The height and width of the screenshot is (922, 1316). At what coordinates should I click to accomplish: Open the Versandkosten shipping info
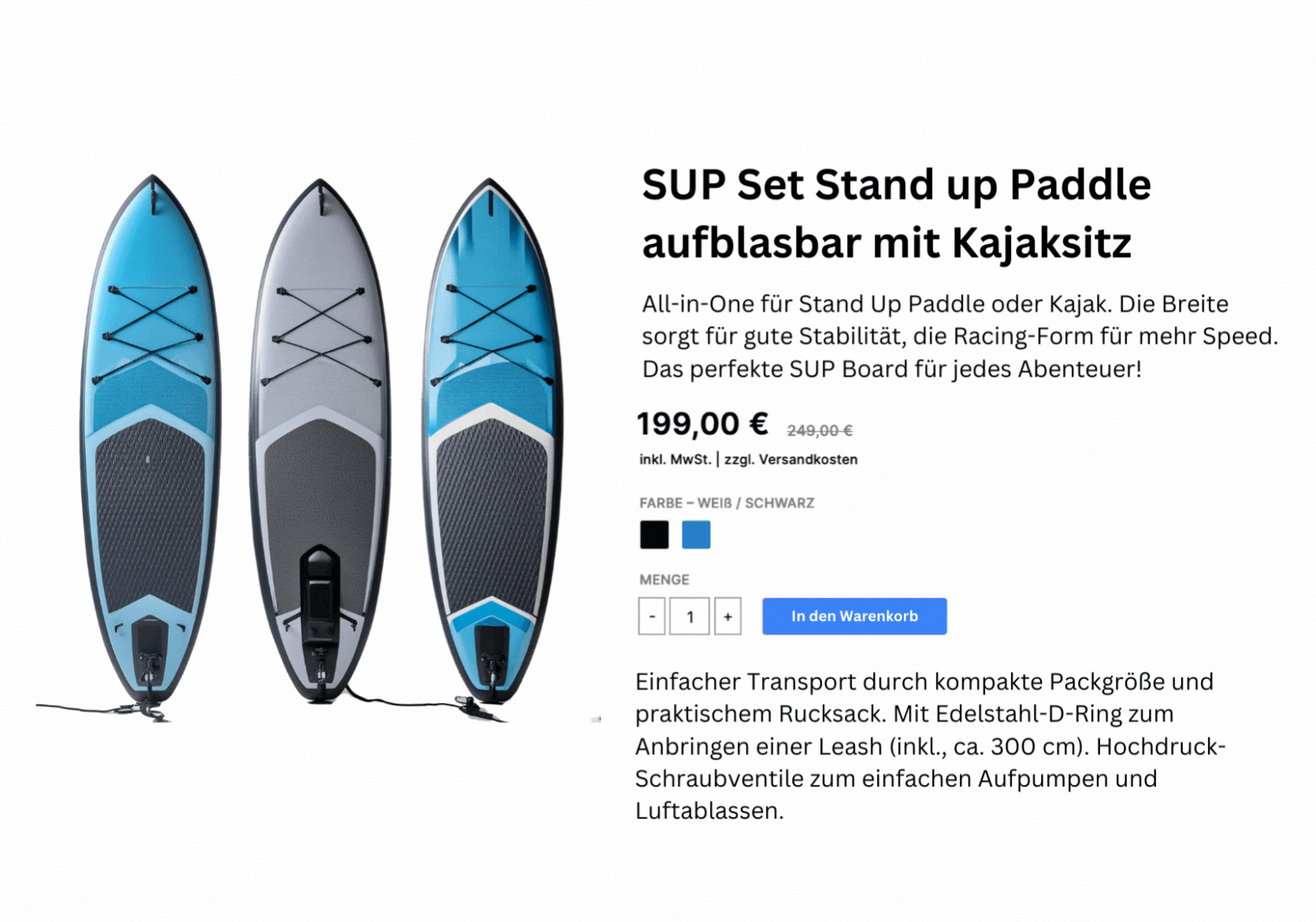[791, 459]
